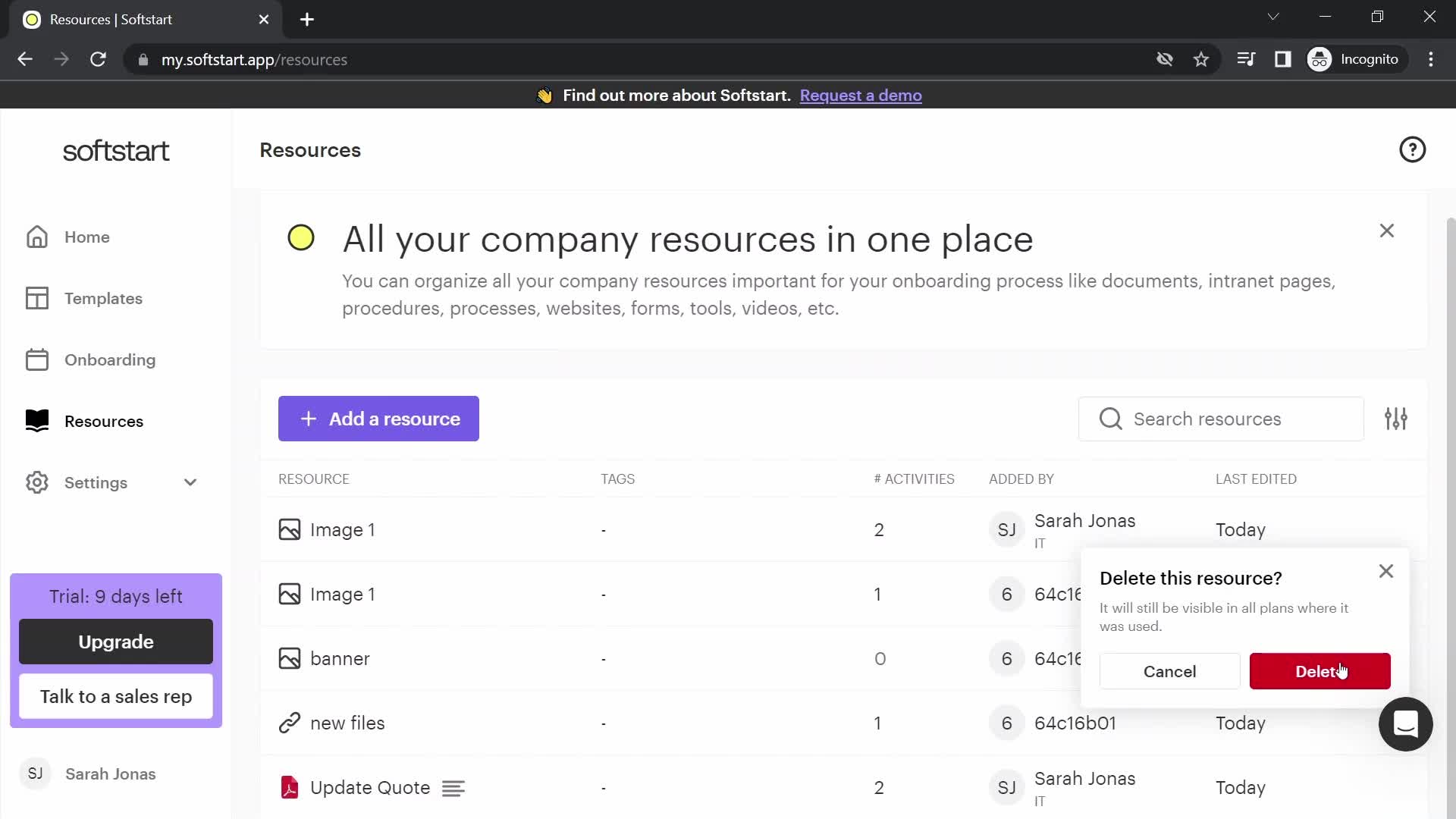
Task: Click the # ACTIVITIES column header
Action: (x=914, y=479)
